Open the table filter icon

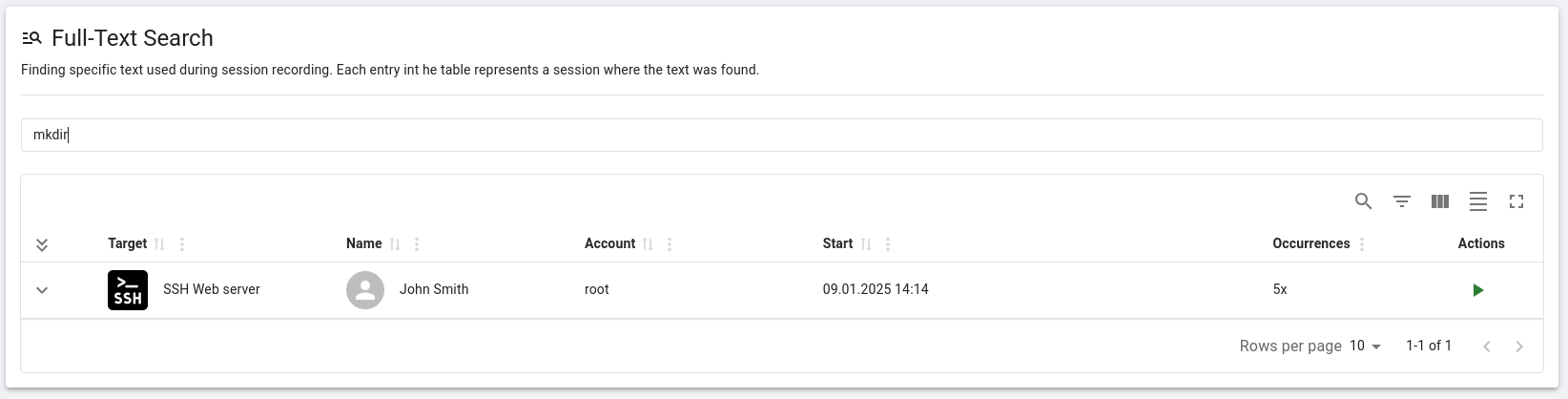click(1401, 201)
